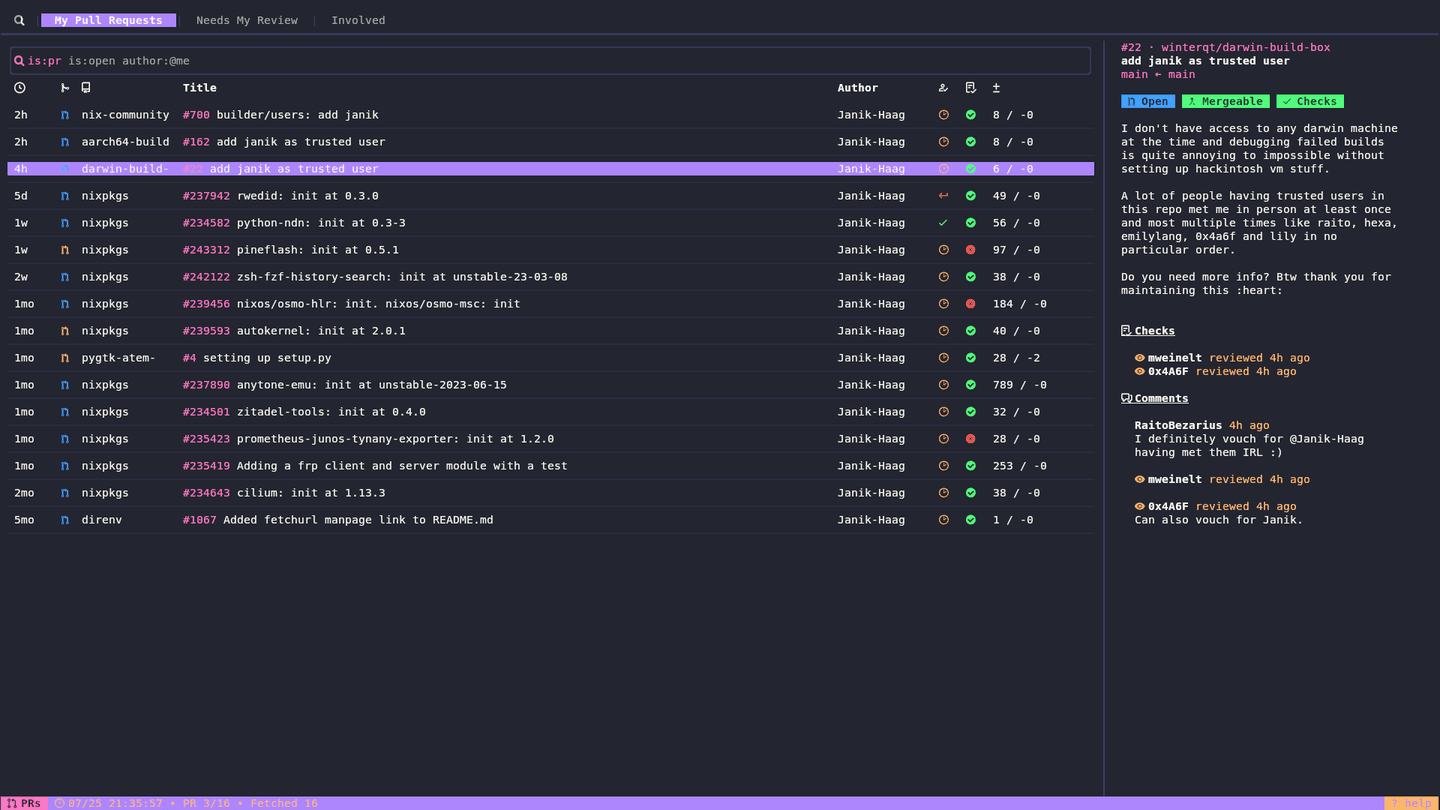The image size is (1440, 810).
Task: Select the clock column header icon
Action: pyautogui.click(x=19, y=88)
